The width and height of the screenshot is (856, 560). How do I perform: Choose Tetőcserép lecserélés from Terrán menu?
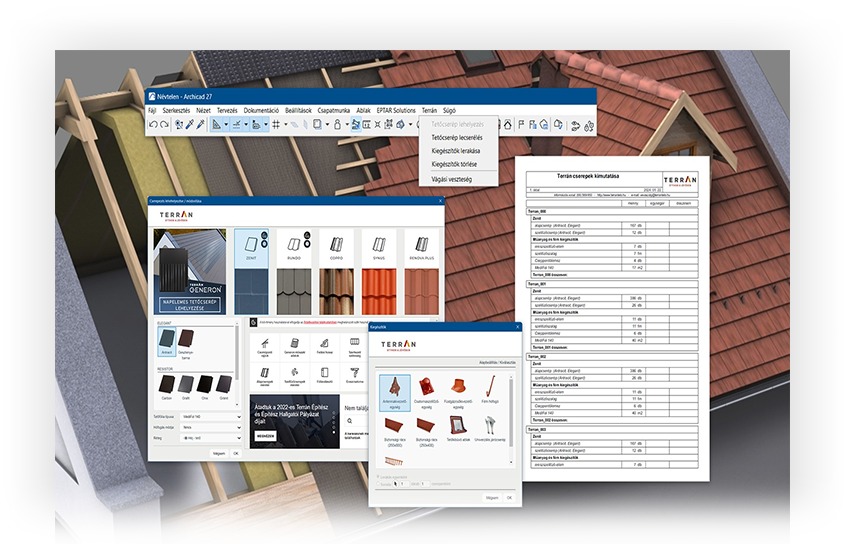click(457, 138)
